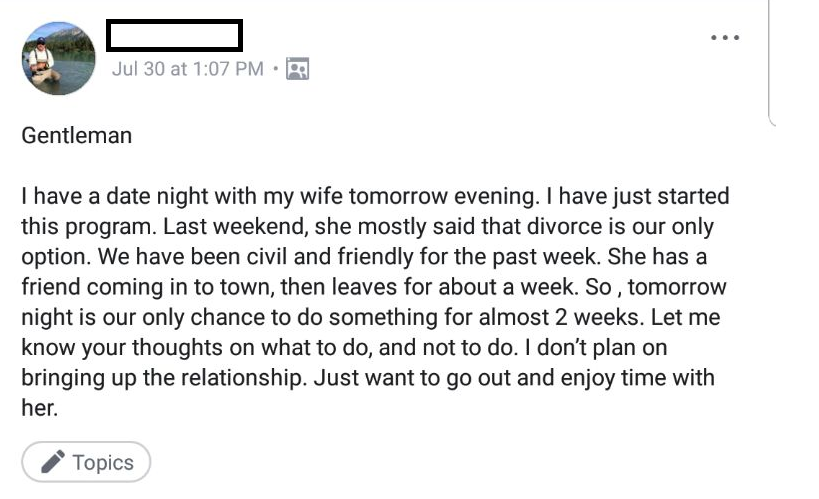Click the redacted author name
819x499 pixels.
coord(174,36)
